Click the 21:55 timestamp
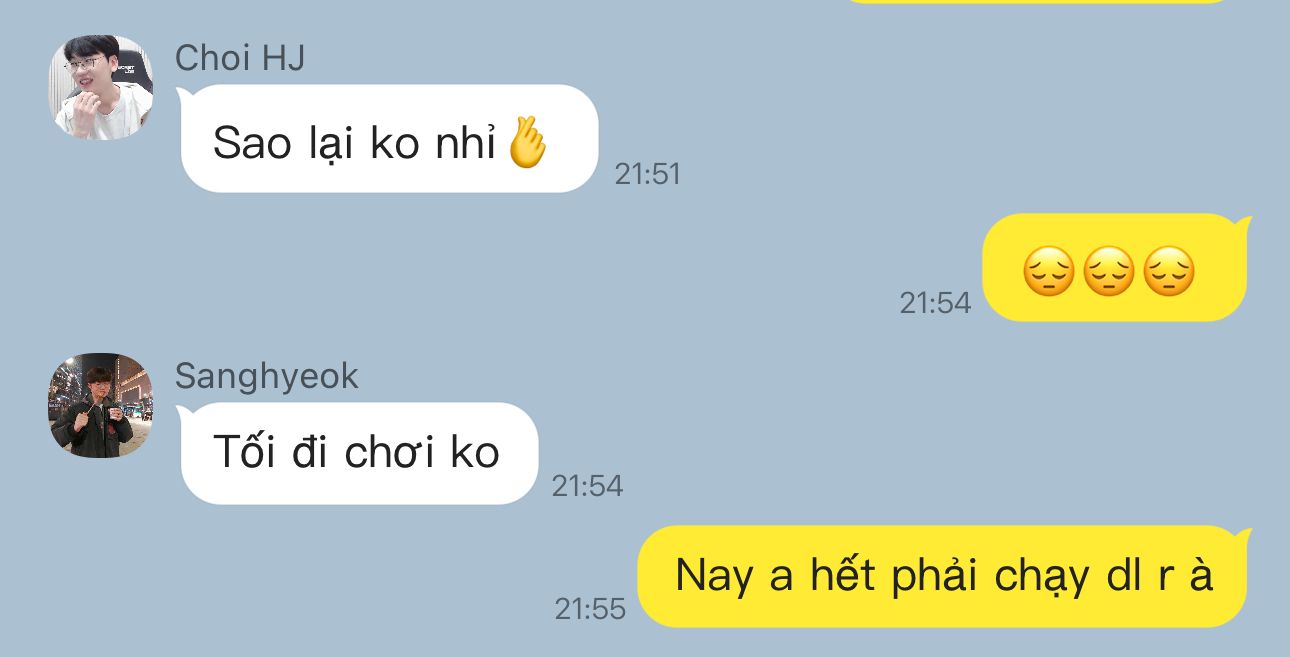Screen dimensions: 1290x657 point(590,608)
